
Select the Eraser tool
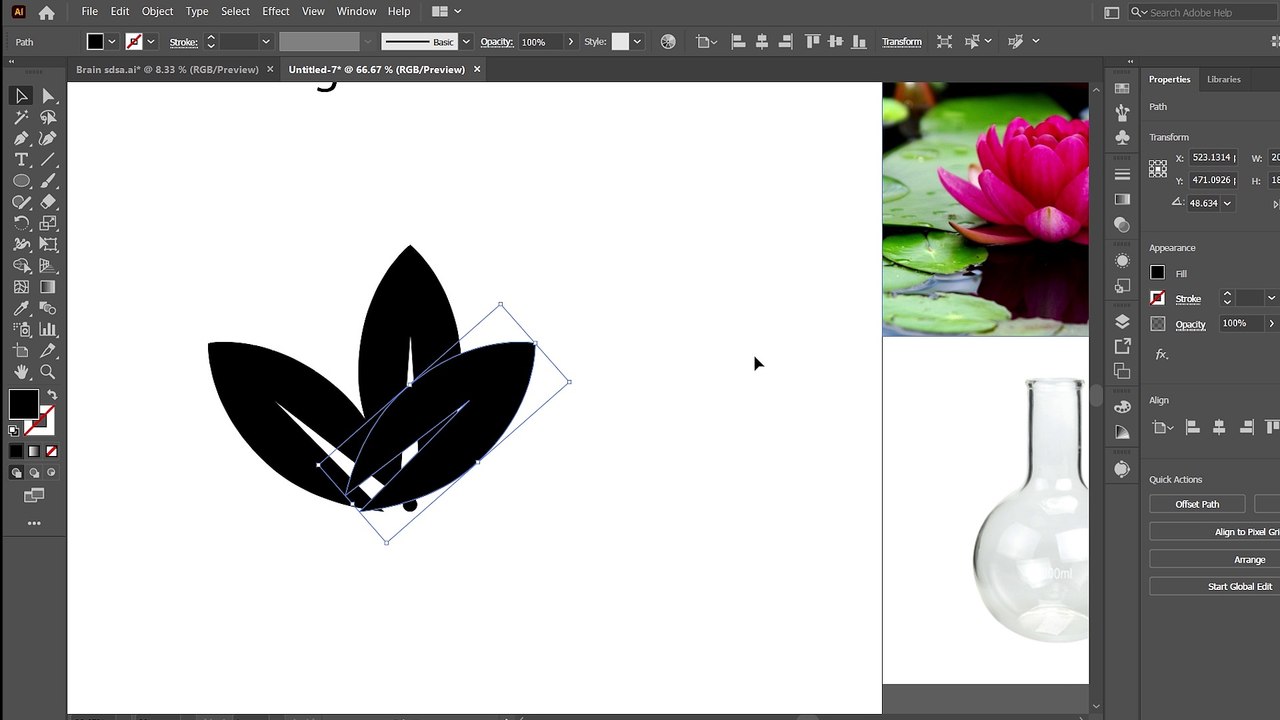pyautogui.click(x=48, y=202)
